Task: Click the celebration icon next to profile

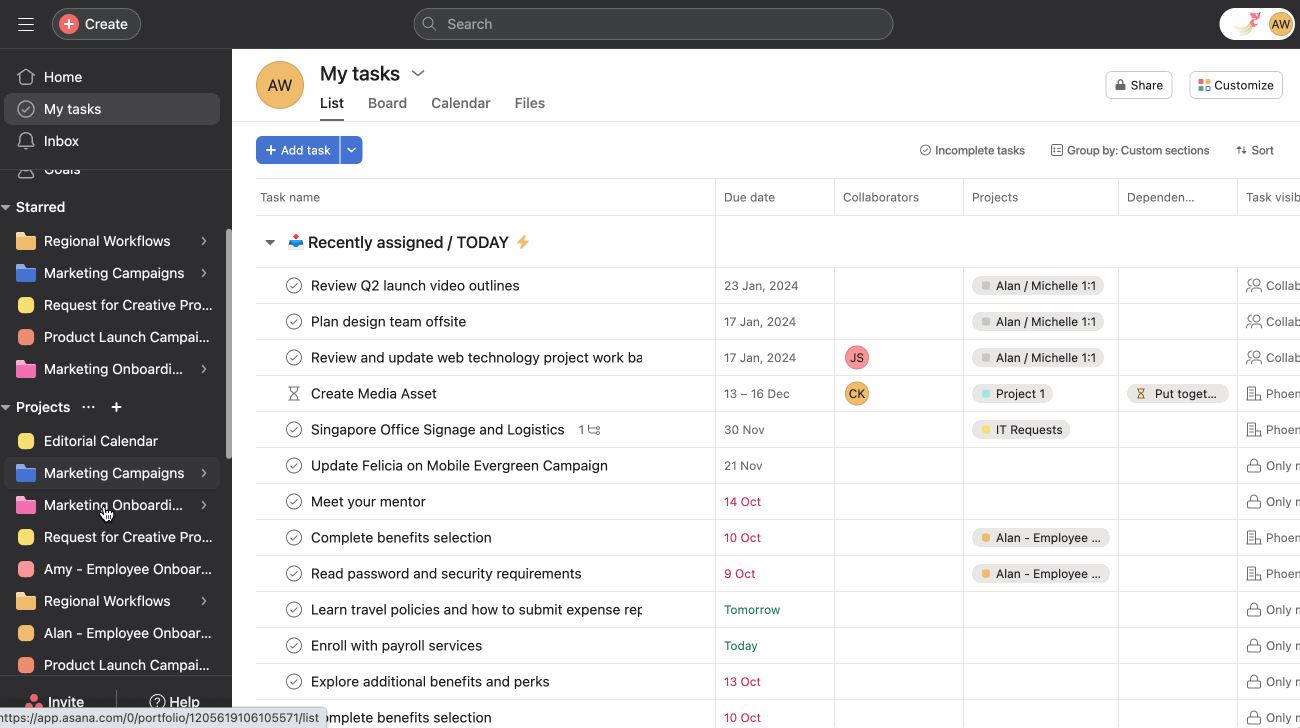Action: 1247,24
